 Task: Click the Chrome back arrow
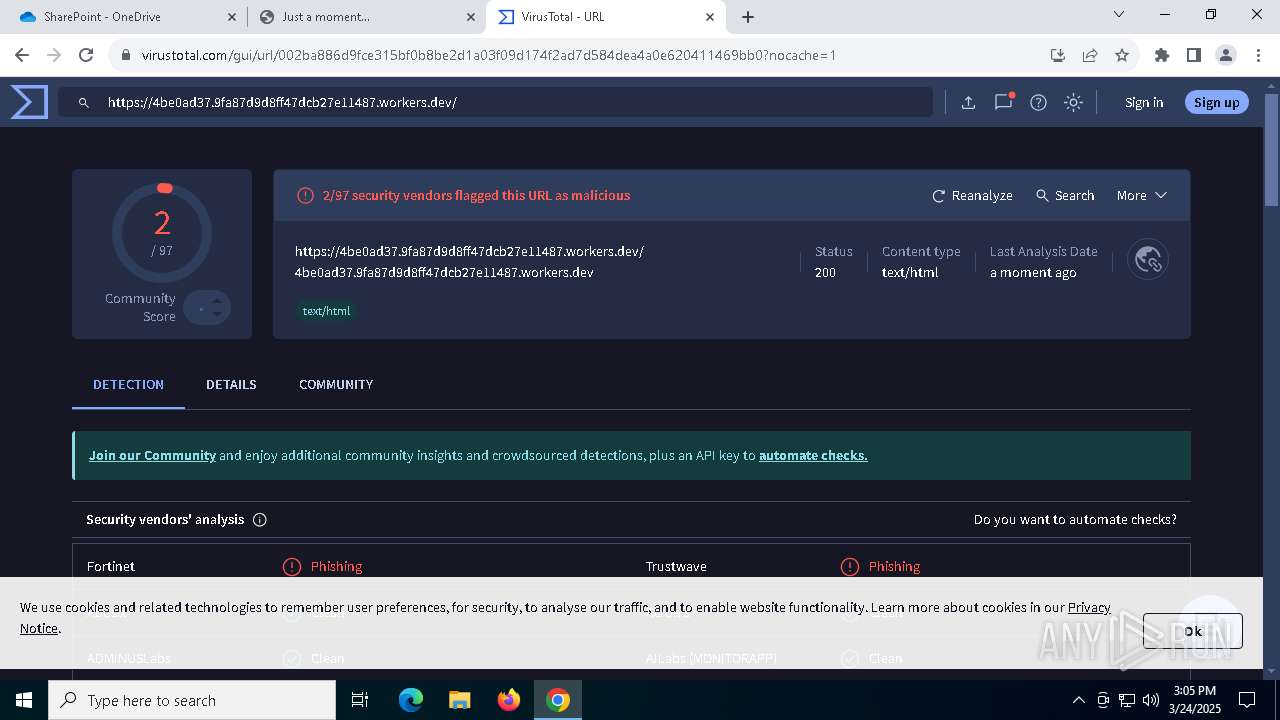[x=22, y=55]
